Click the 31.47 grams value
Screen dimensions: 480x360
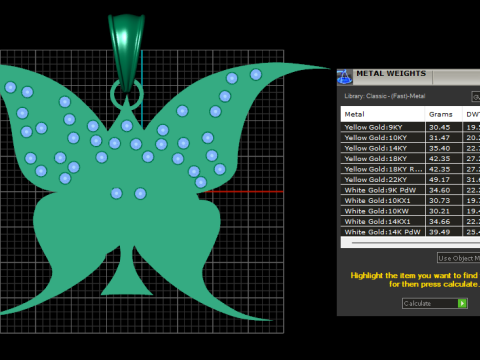point(440,138)
